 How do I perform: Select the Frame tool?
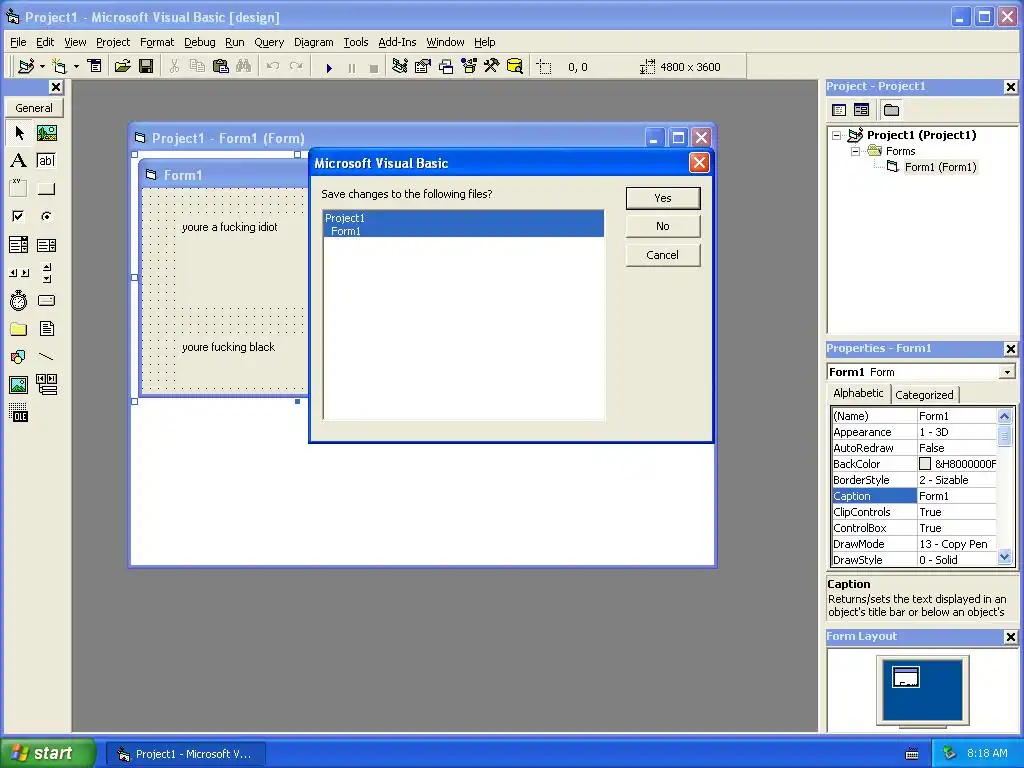pyautogui.click(x=19, y=189)
